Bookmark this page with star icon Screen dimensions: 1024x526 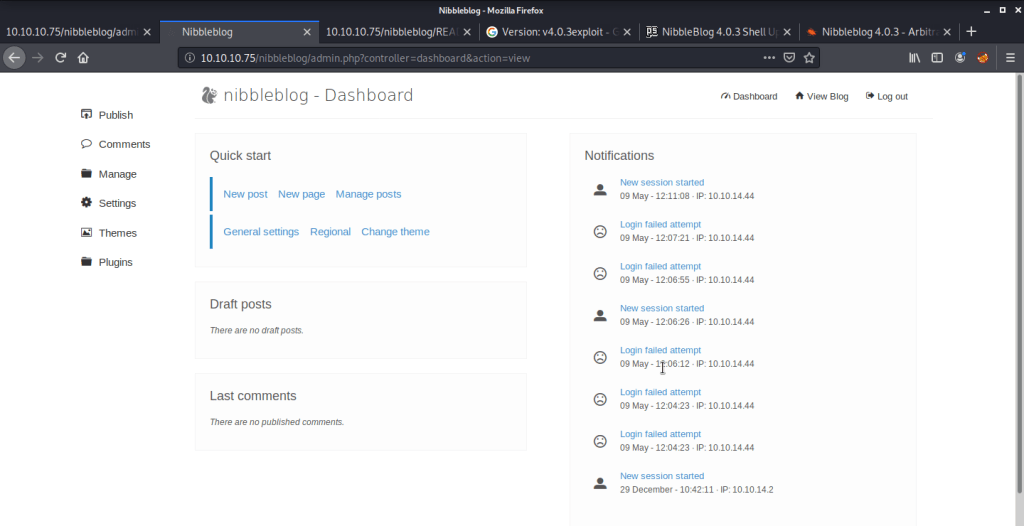809,58
